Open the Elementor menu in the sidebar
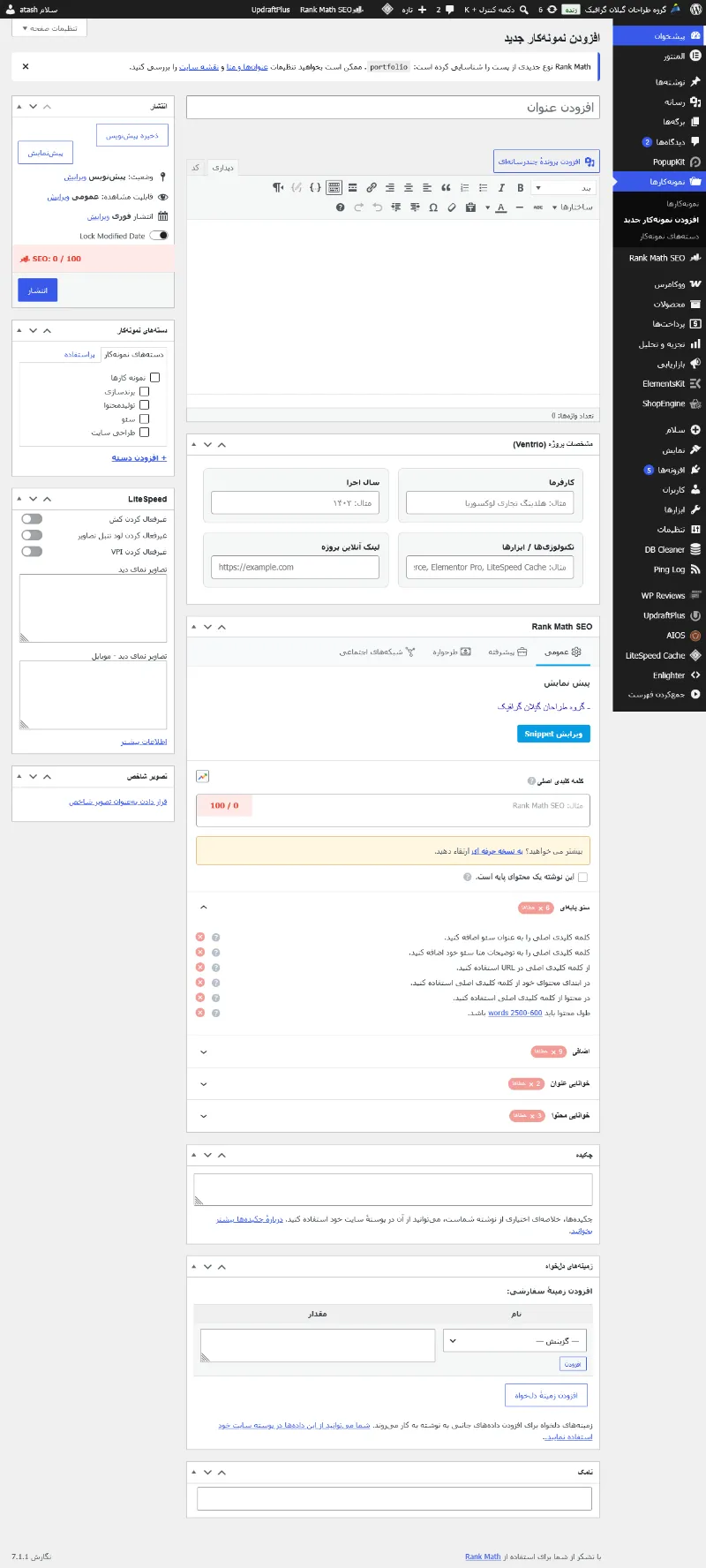Screen dimensions: 706x1568 658,56
